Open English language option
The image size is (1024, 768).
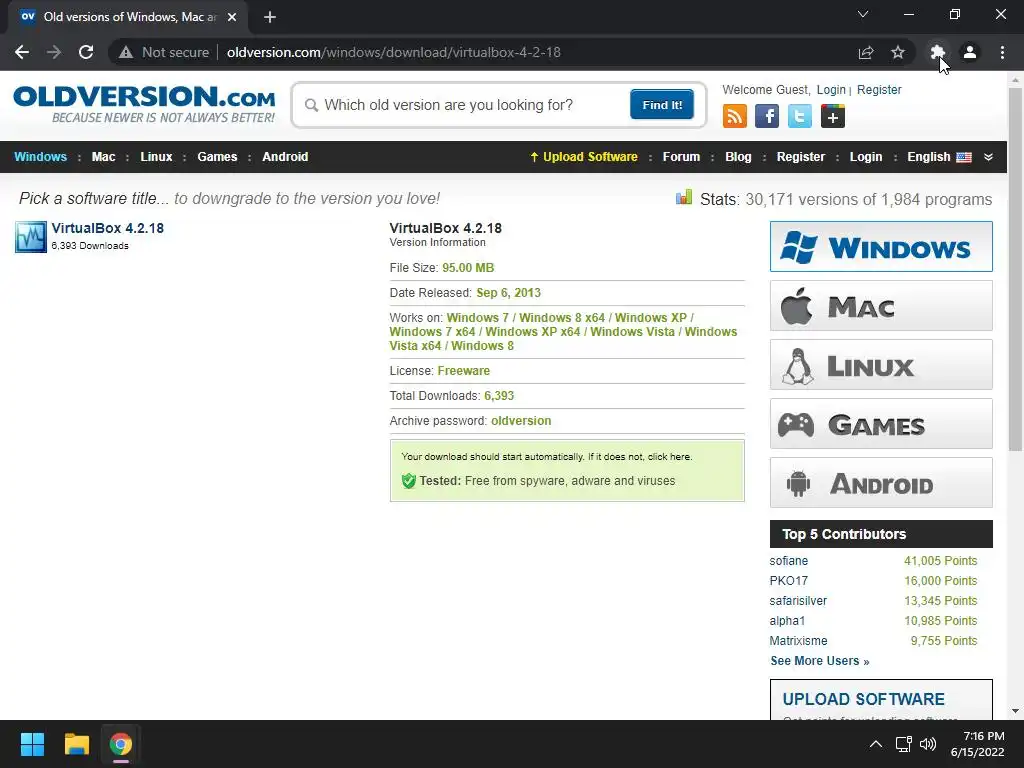[x=939, y=157]
